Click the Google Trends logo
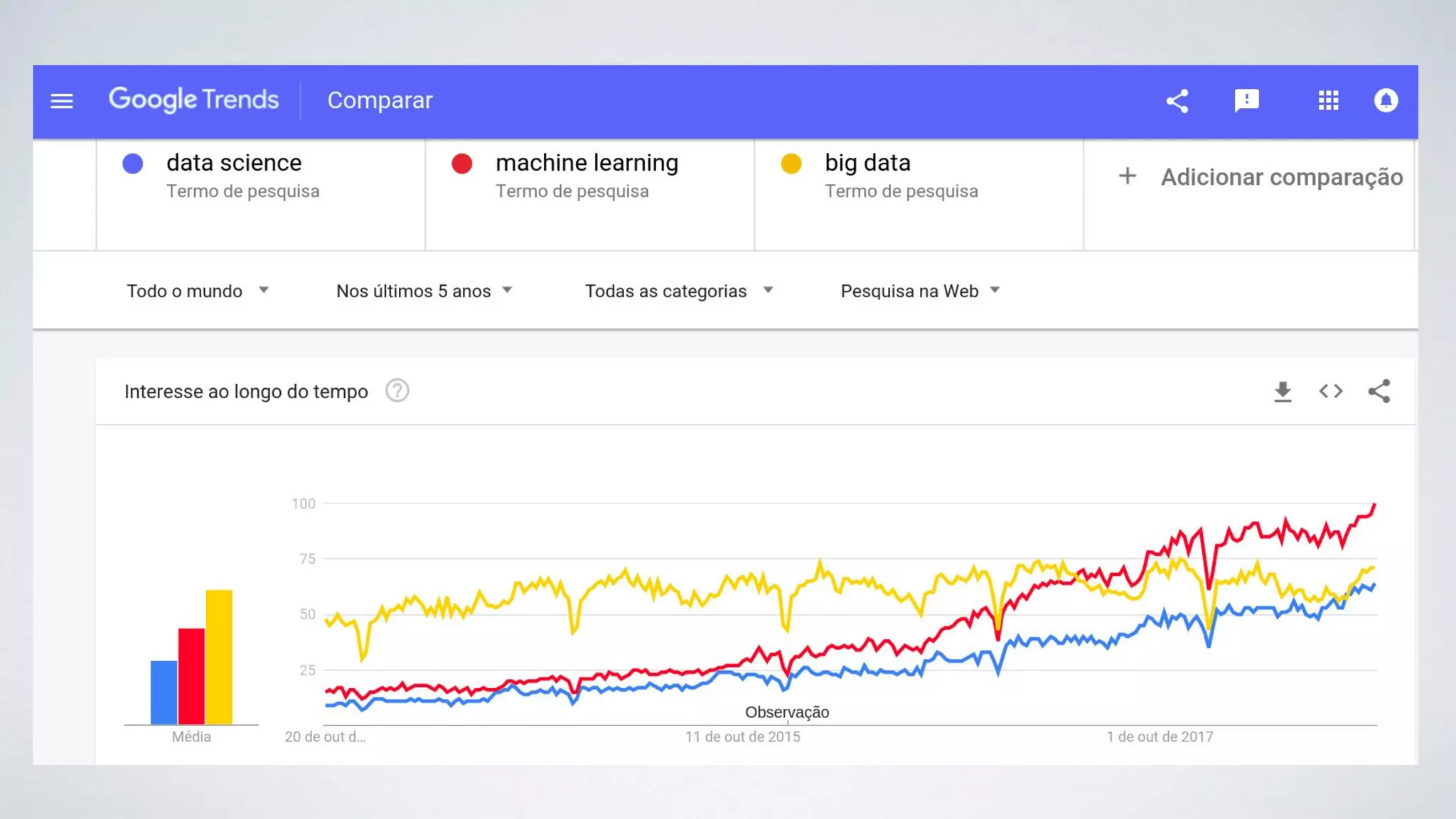This screenshot has height=819, width=1456. coord(193,100)
